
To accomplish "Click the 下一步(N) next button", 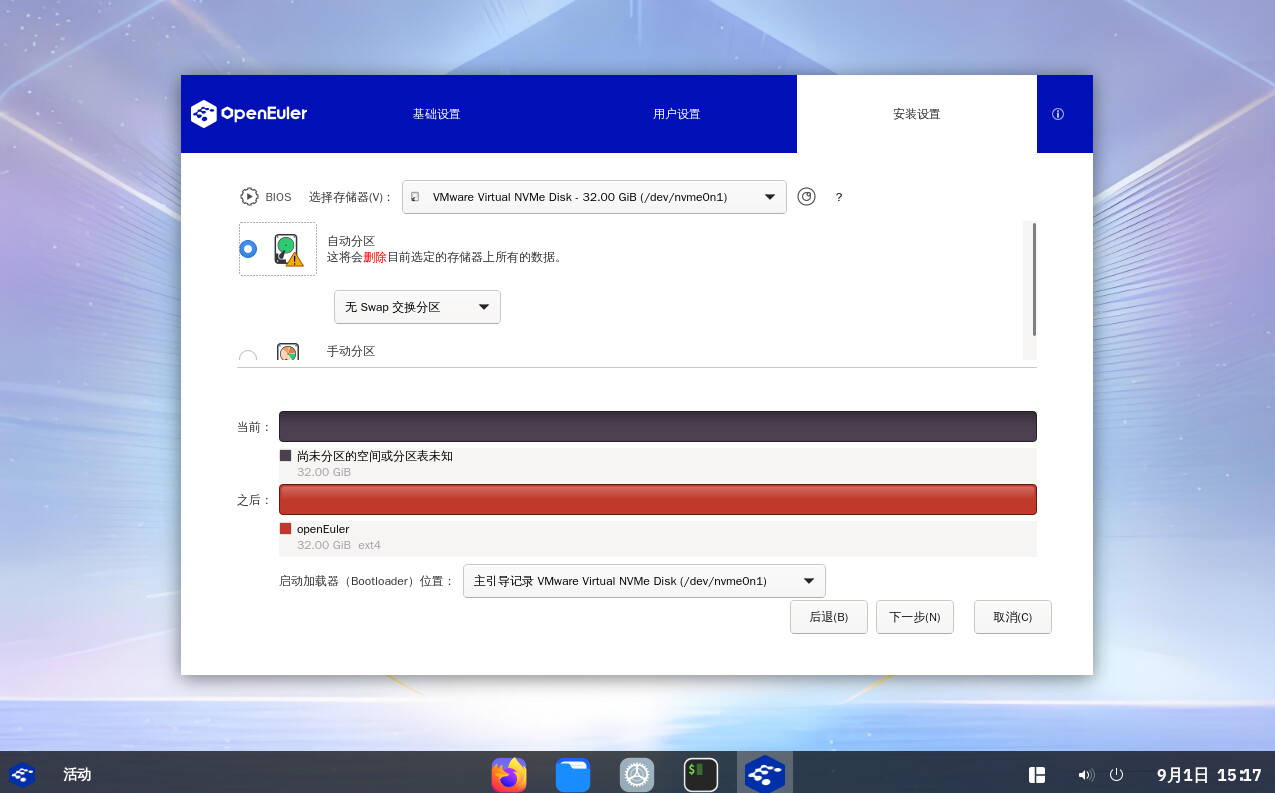I will coord(914,617).
